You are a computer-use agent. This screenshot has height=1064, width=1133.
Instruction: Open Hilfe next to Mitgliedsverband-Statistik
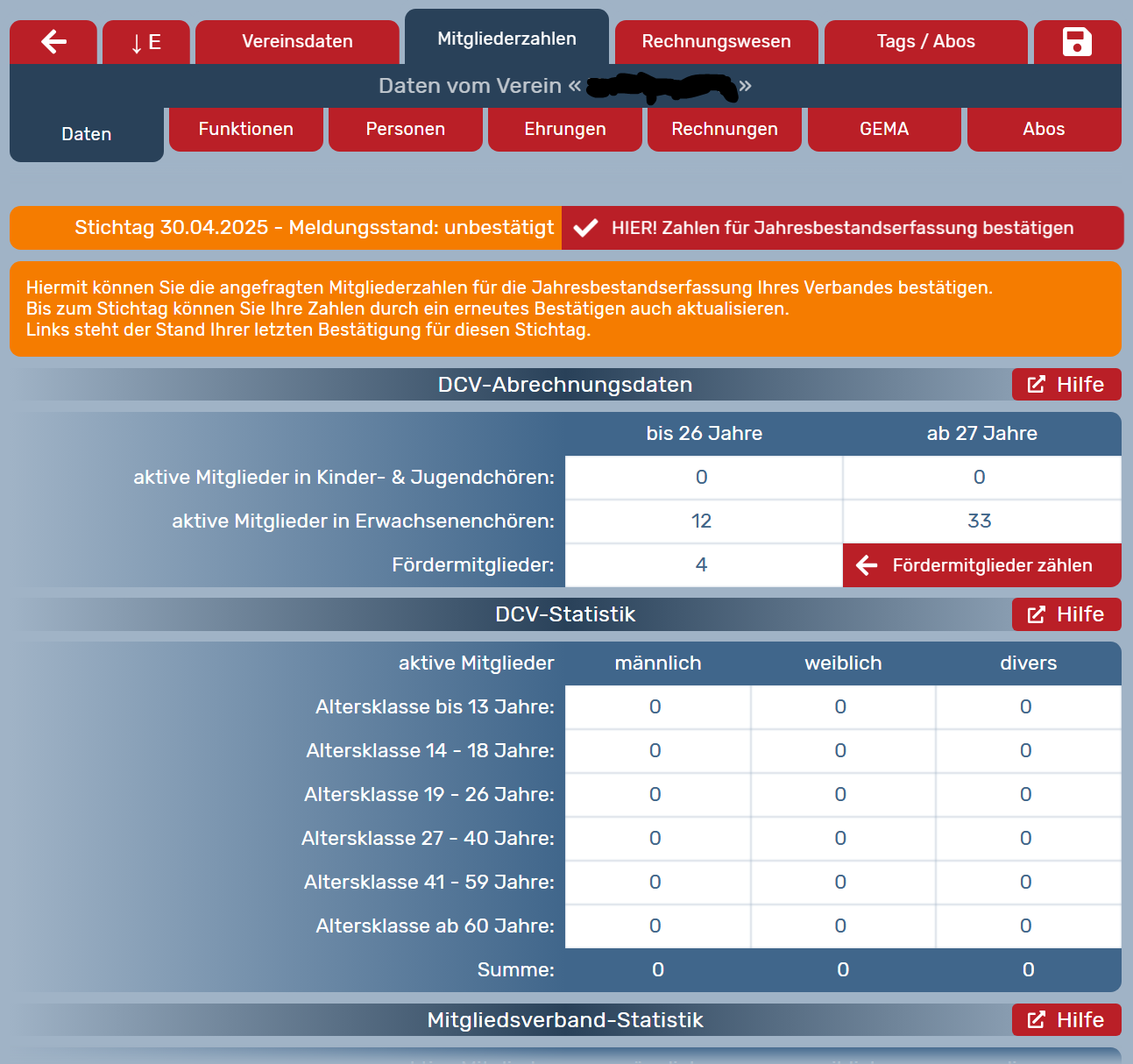(x=1066, y=1019)
